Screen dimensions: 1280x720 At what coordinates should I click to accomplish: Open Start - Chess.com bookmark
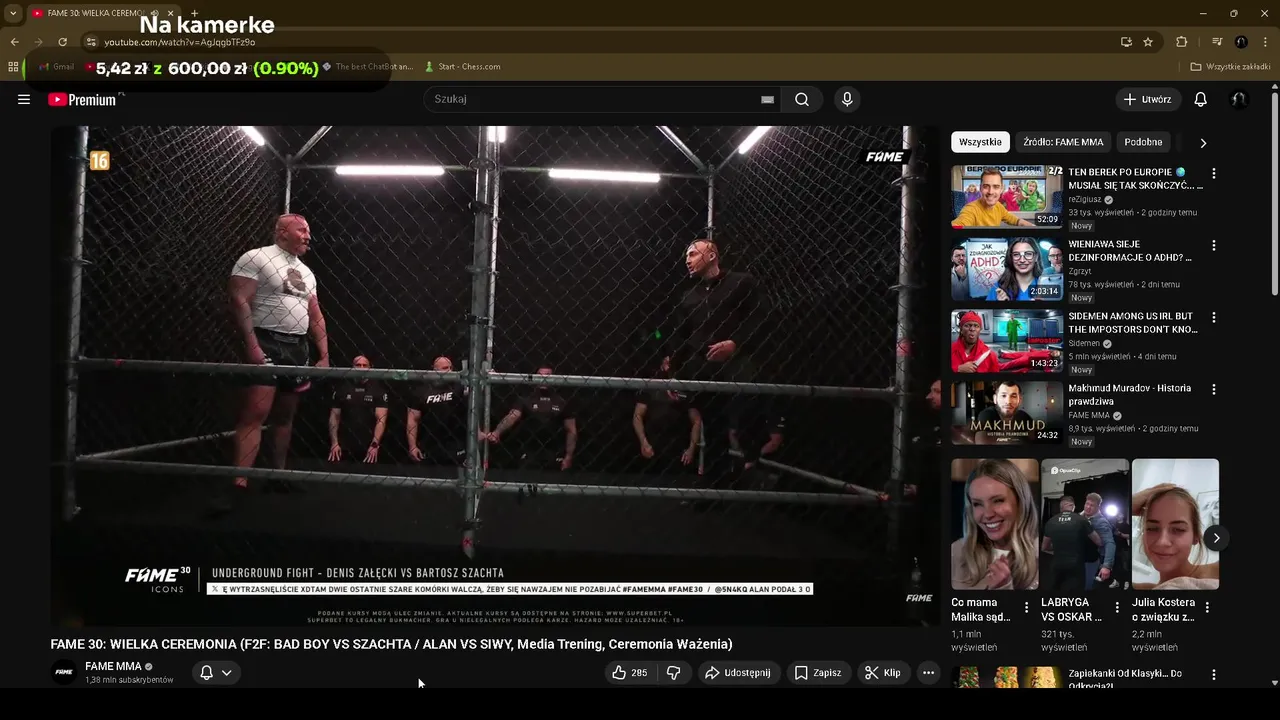(462, 67)
